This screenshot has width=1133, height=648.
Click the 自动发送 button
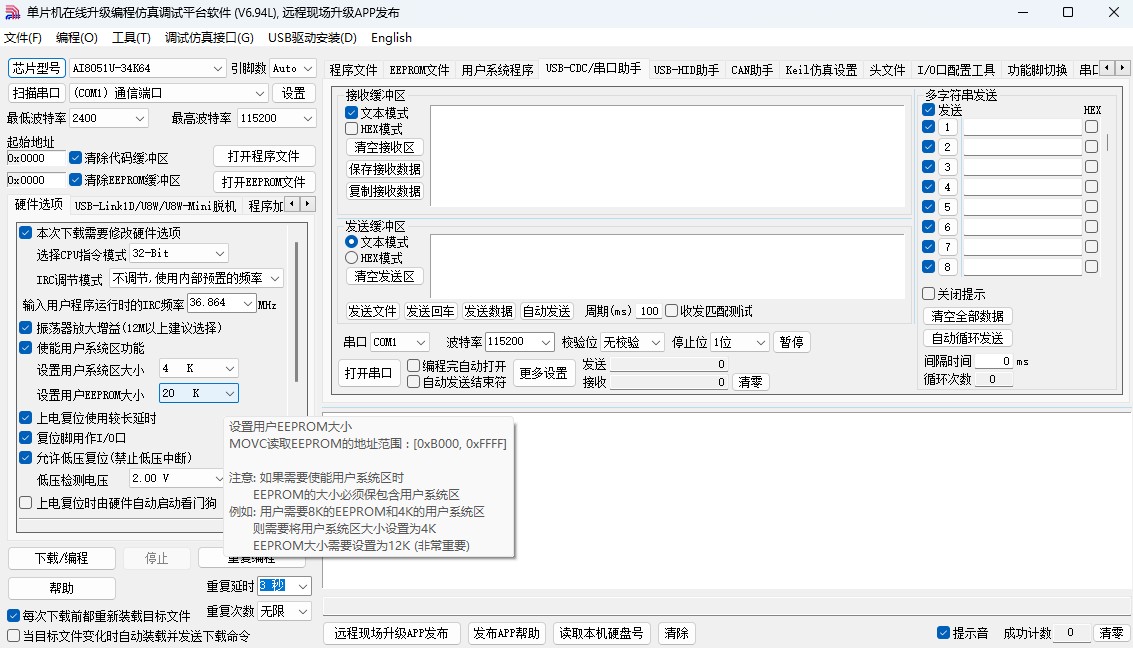[546, 311]
